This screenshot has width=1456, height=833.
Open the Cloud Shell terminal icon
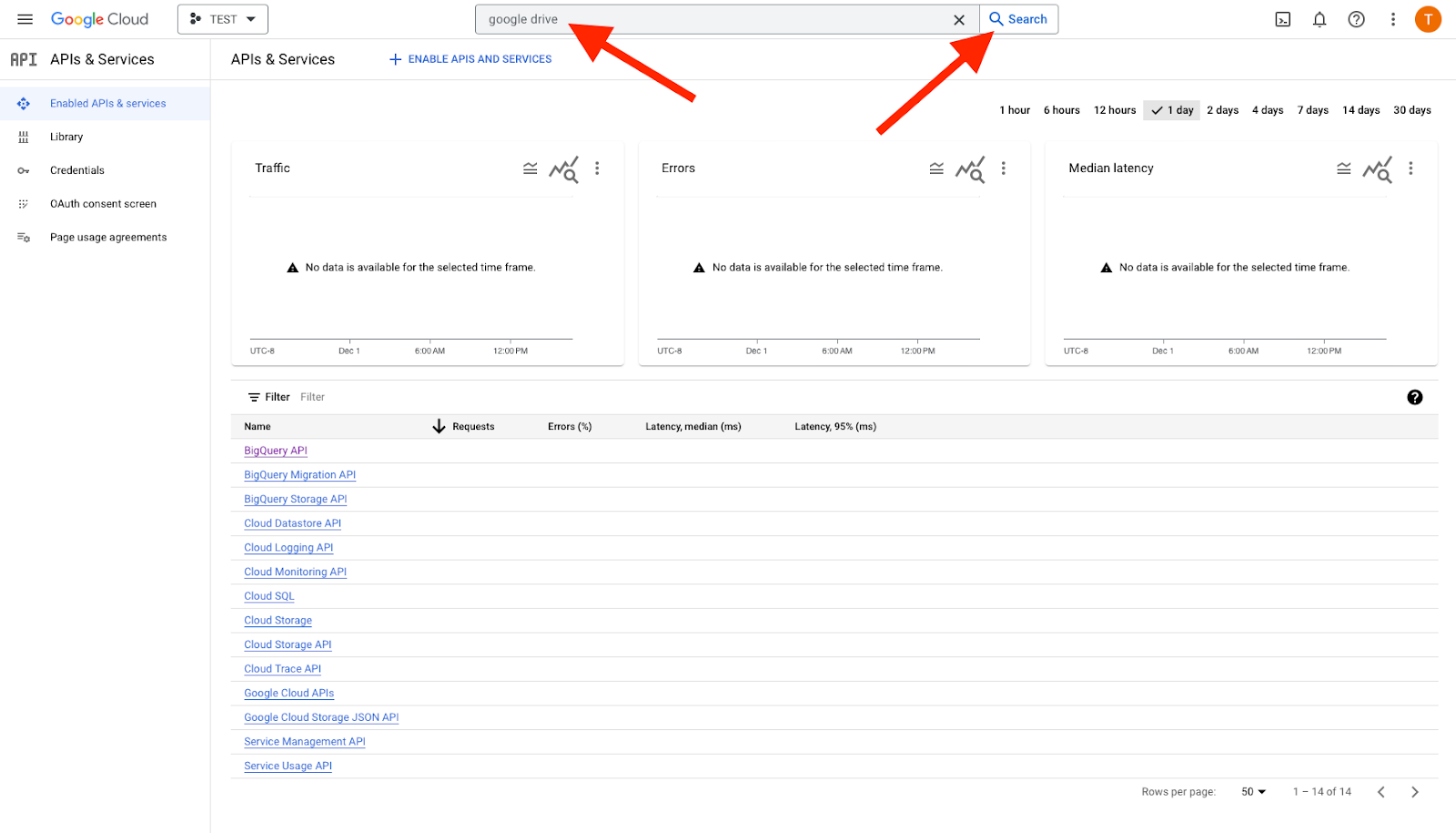point(1282,18)
